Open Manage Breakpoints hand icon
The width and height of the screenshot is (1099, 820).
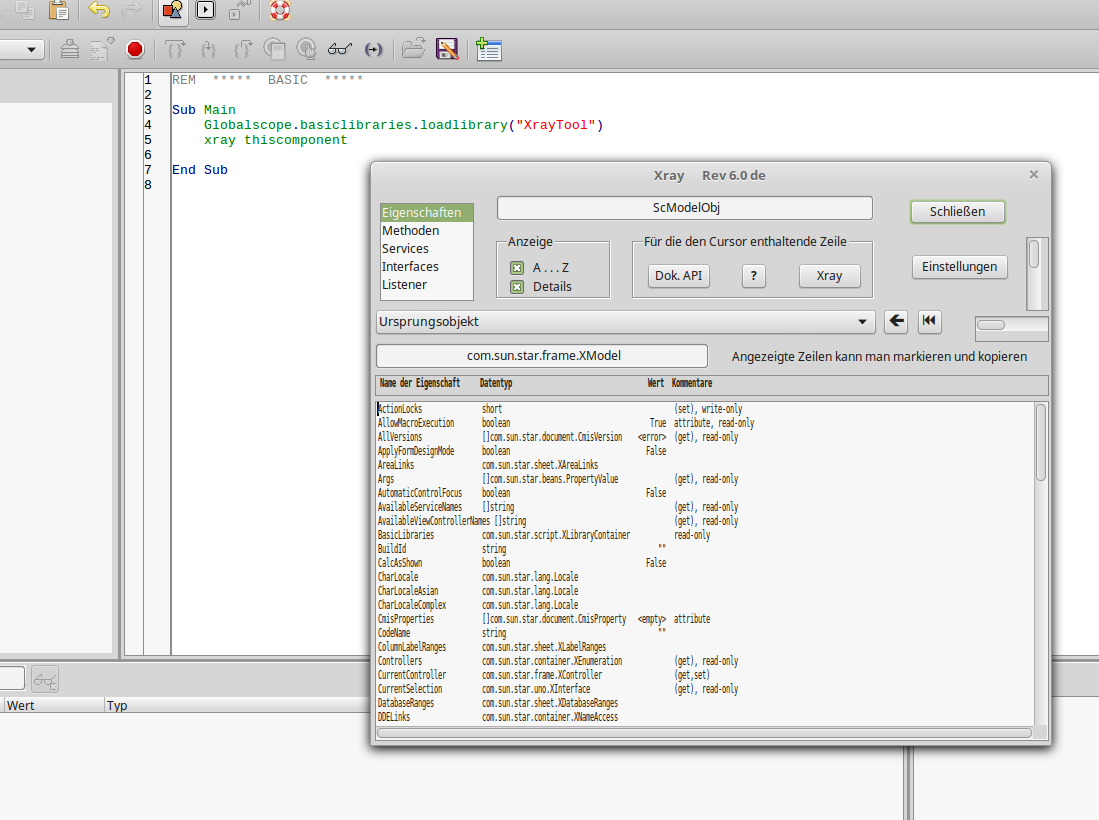click(x=306, y=49)
